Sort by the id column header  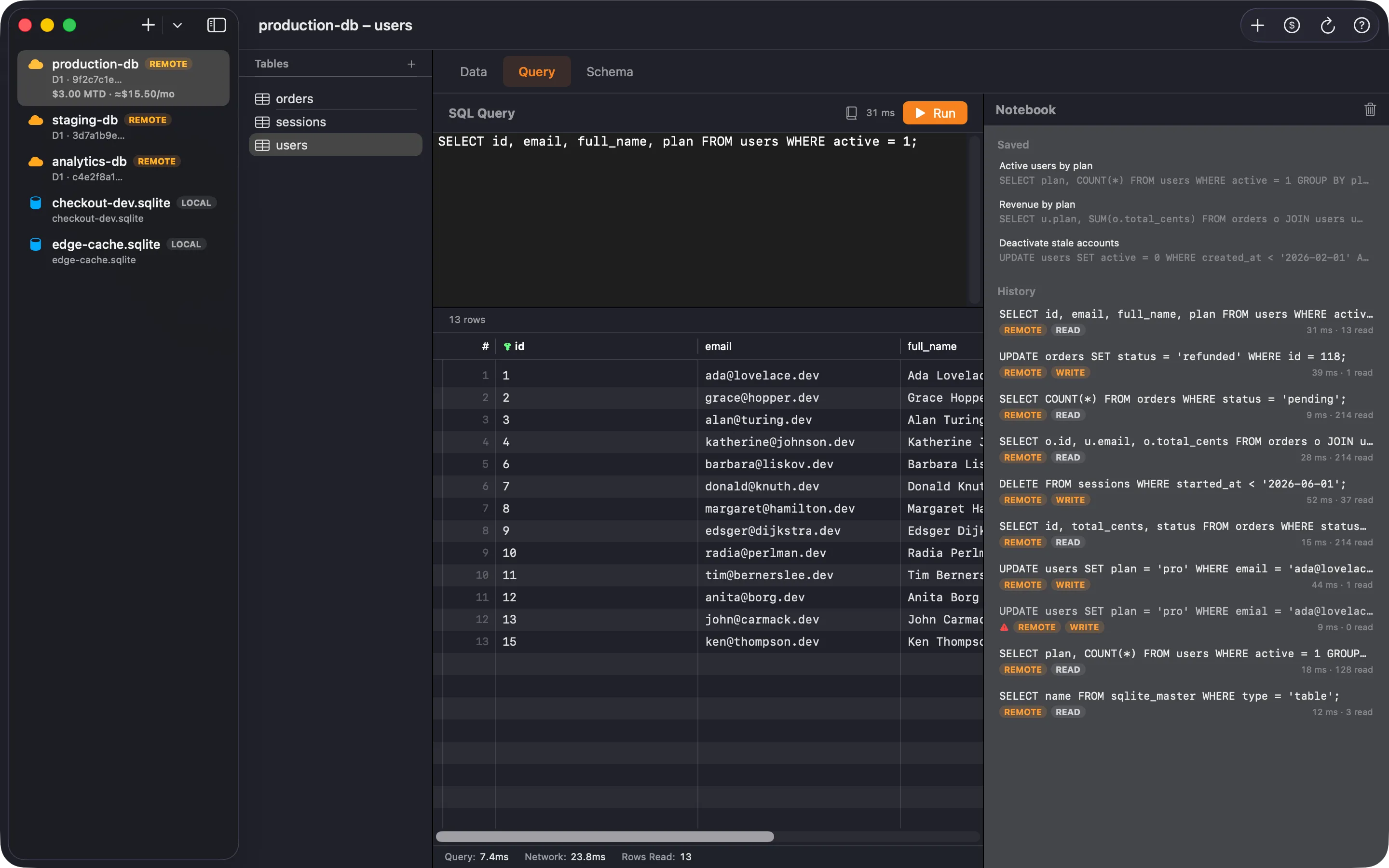coord(596,346)
